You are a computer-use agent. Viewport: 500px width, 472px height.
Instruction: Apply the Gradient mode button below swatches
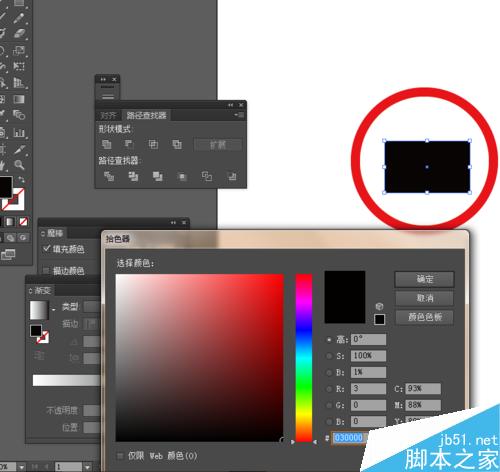[10, 222]
